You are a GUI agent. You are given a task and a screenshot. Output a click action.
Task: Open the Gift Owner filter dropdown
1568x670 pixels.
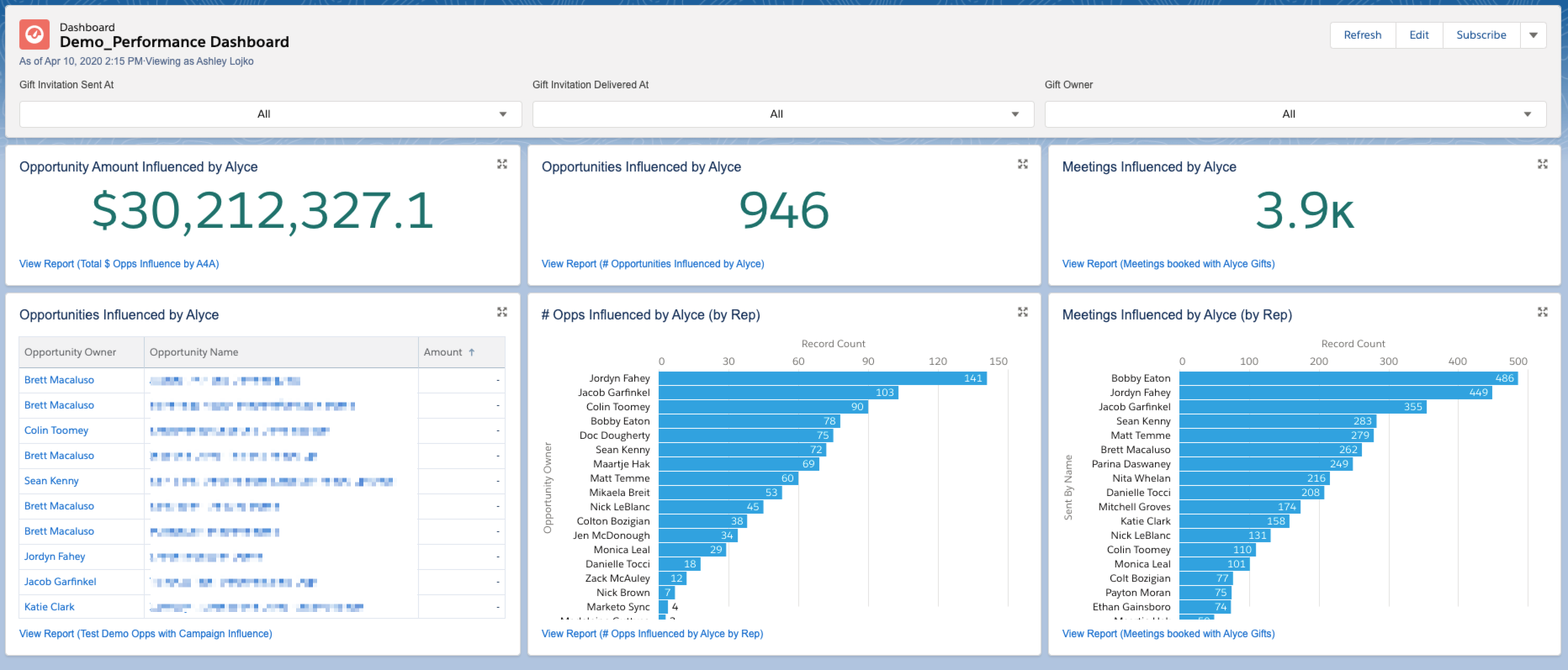point(1295,114)
